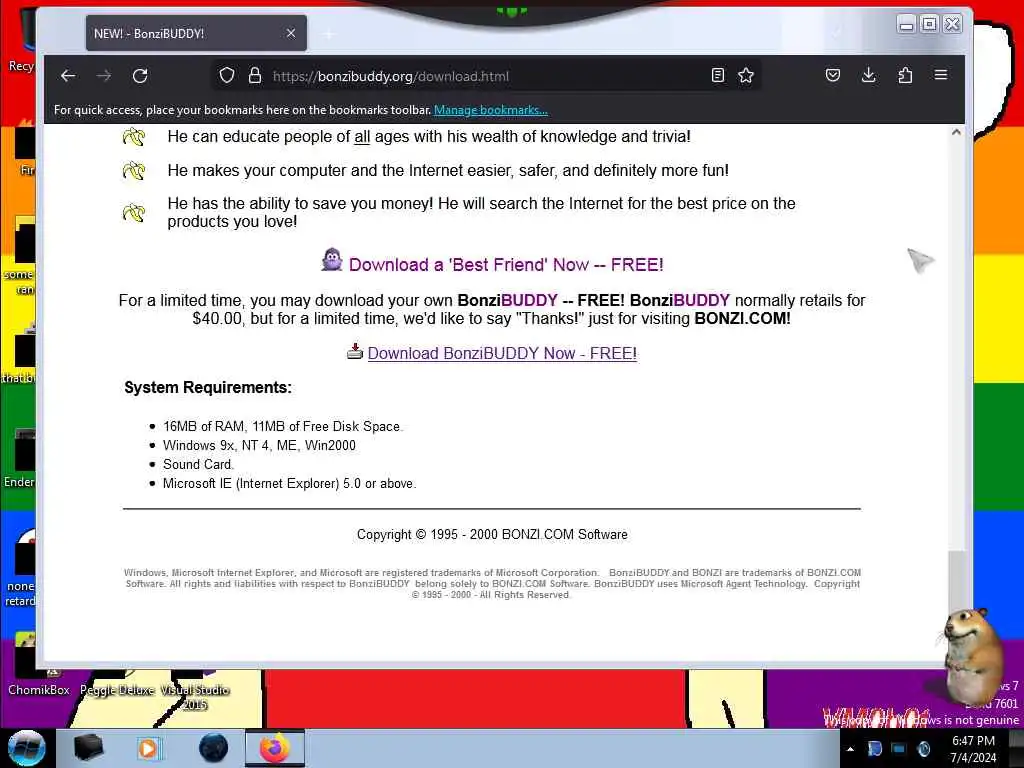This screenshot has width=1024, height=768.
Task: Open the 6:47 PM clock and date
Action: coord(973,749)
